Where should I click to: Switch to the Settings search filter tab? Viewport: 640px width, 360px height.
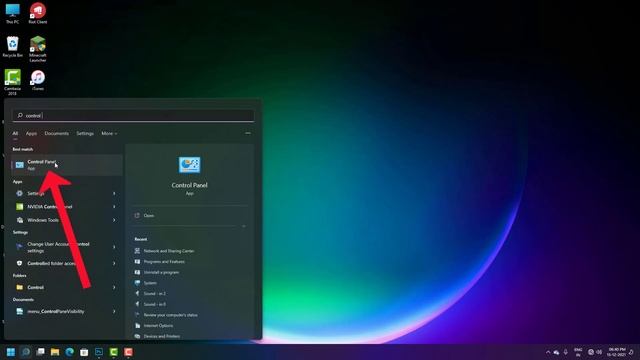(85, 133)
